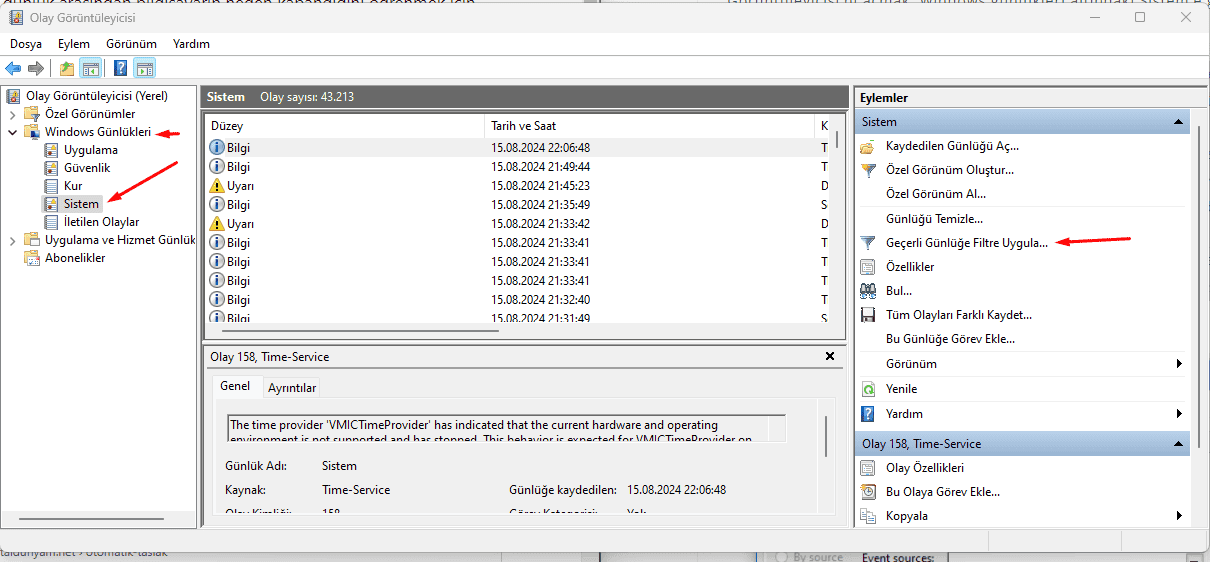Select the Güvenlik log in tree
This screenshot has width=1210, height=562.
(x=87, y=168)
